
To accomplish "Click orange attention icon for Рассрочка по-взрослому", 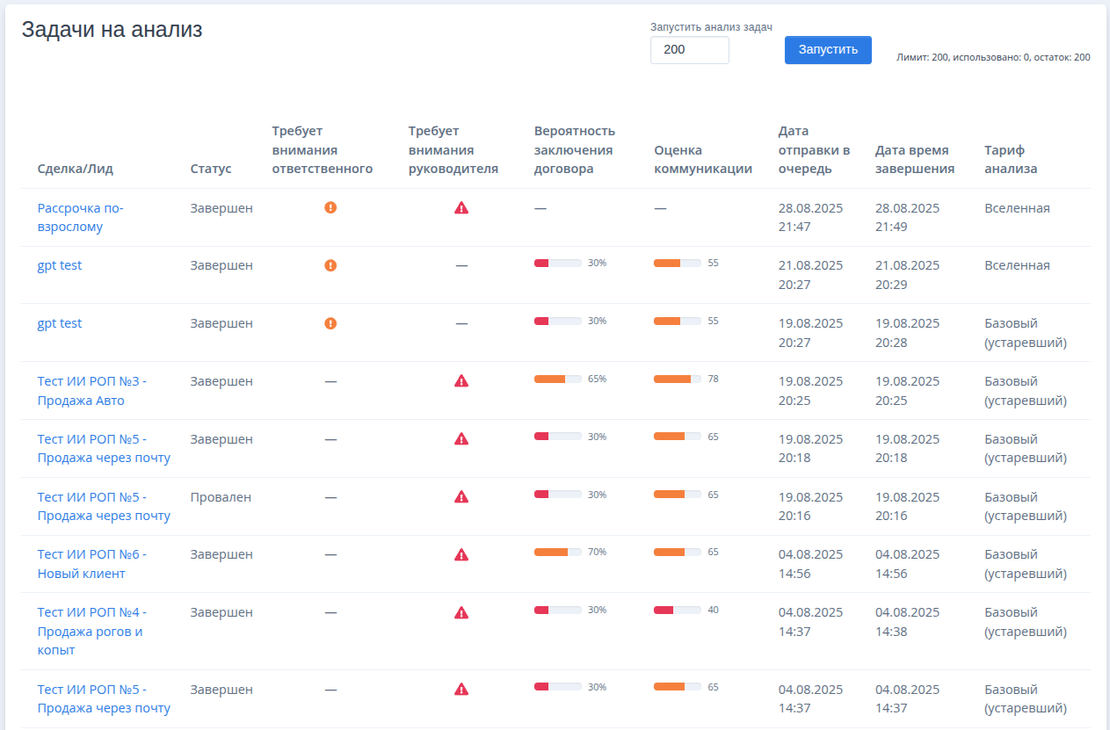I will coord(330,208).
